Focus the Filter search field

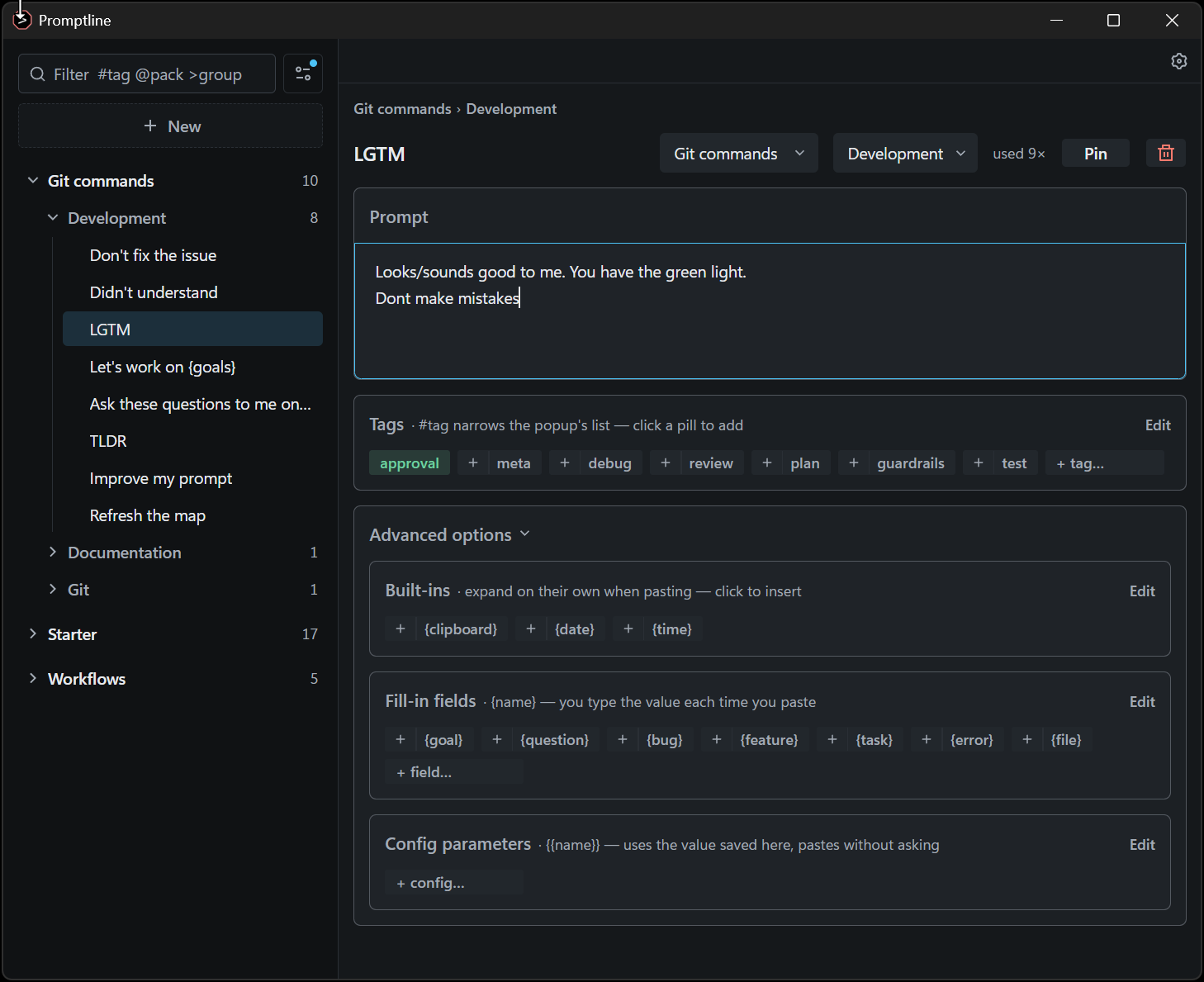click(x=147, y=74)
